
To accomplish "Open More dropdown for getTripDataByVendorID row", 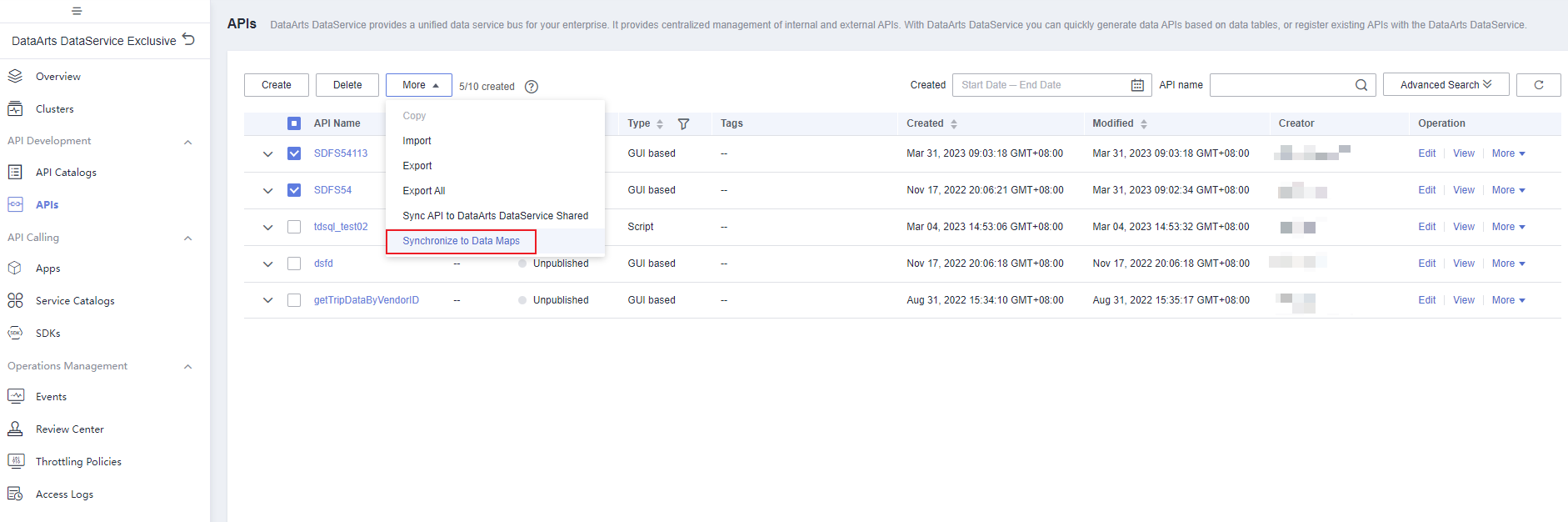I will pos(1508,300).
